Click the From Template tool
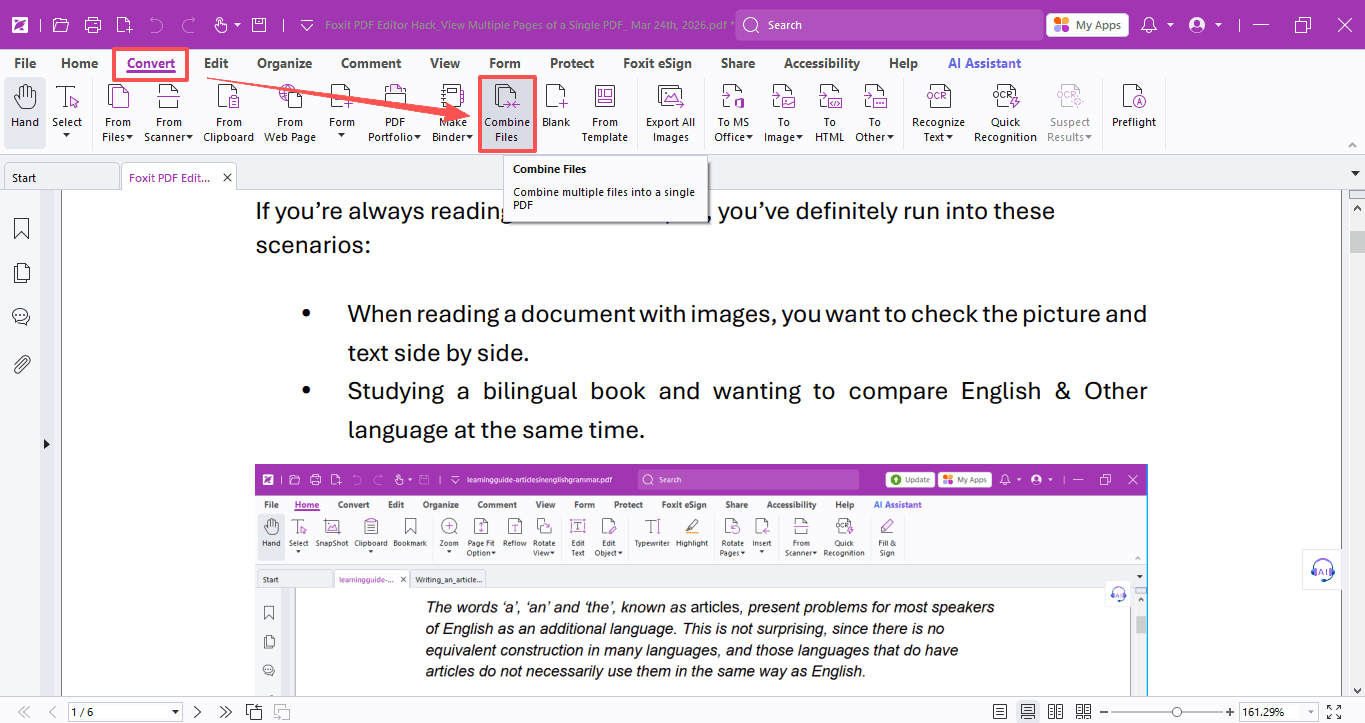This screenshot has width=1365, height=723. coord(605,112)
